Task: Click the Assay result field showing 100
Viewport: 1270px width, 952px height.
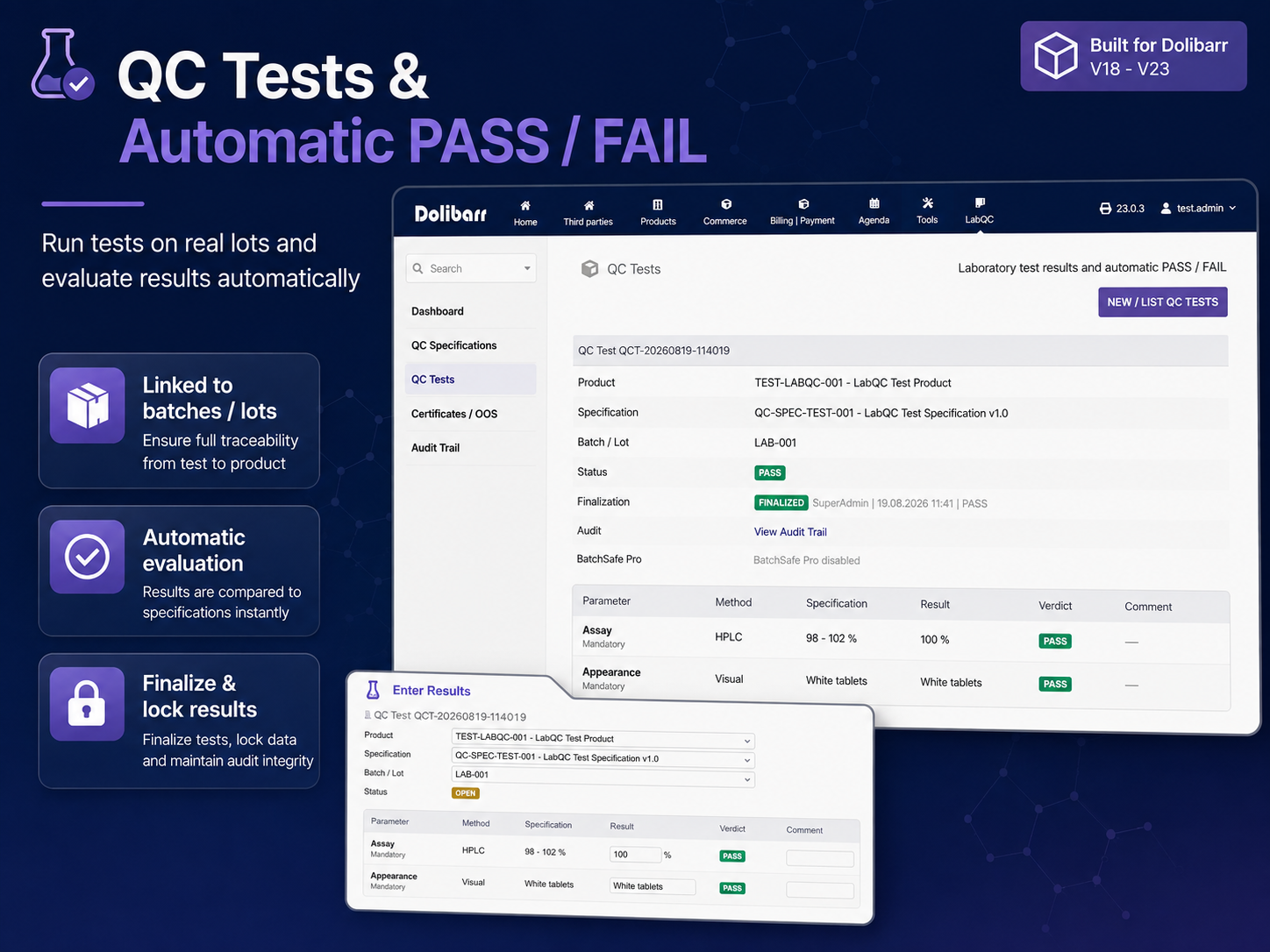Action: click(x=635, y=855)
